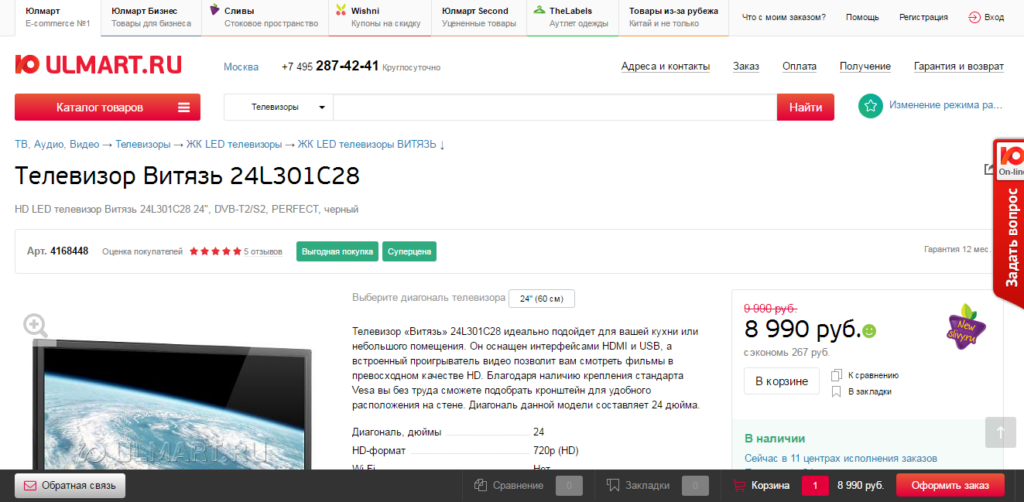Click the magnifier zoom icon over the TV image

pos(35,324)
